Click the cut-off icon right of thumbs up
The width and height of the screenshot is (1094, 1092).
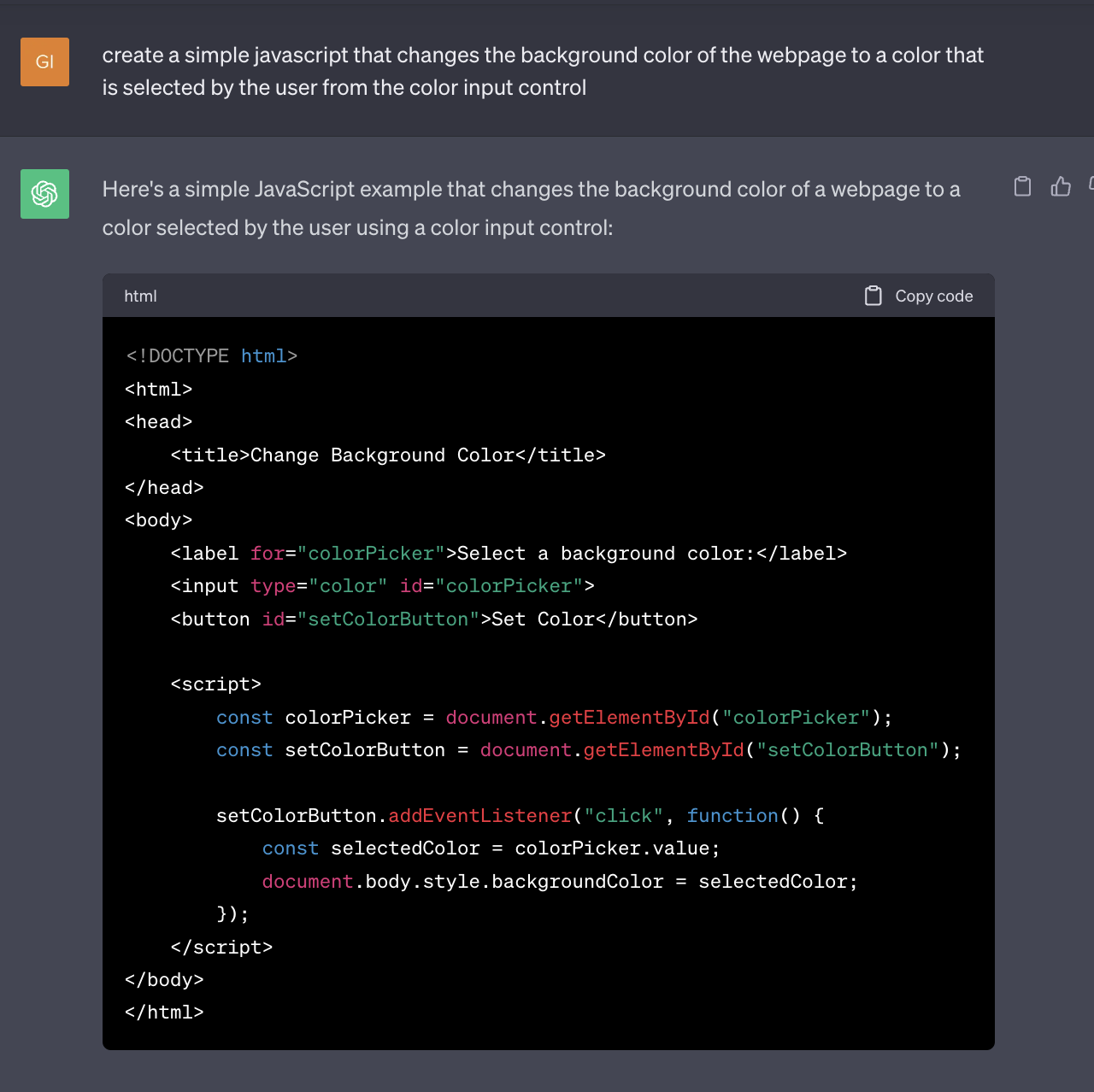[x=1091, y=185]
